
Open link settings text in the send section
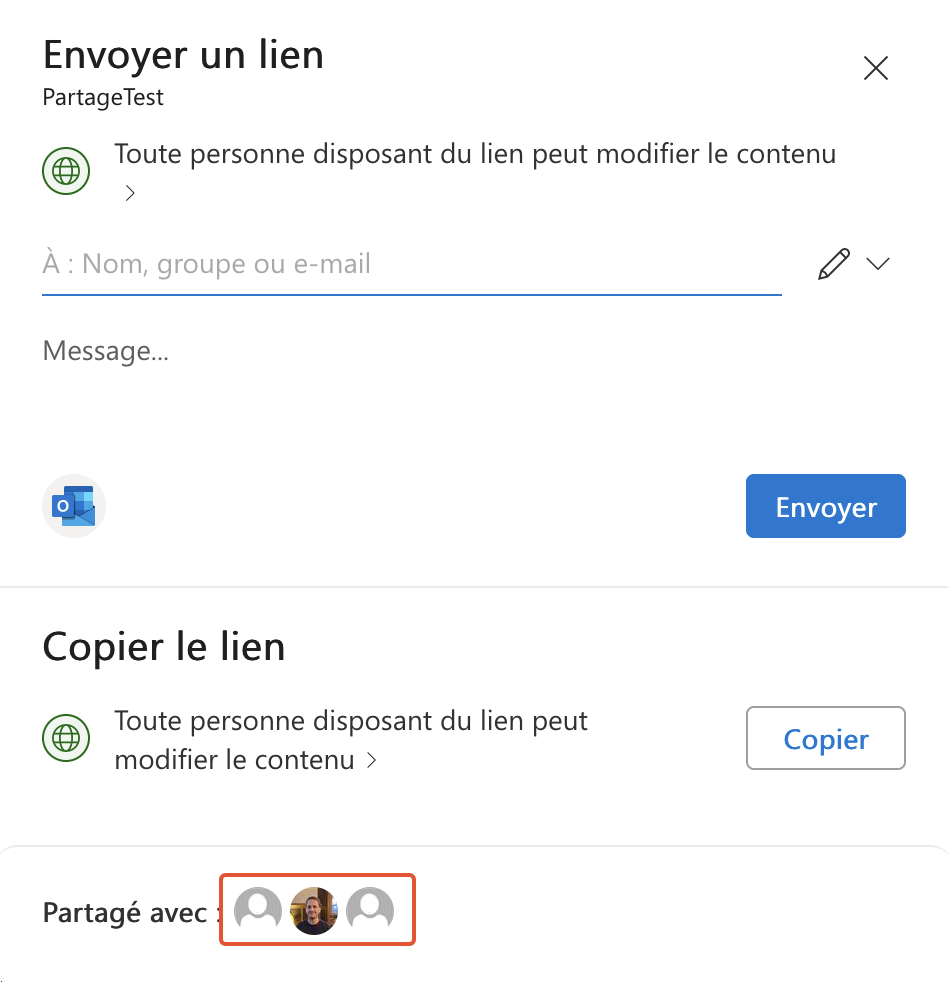tap(474, 155)
